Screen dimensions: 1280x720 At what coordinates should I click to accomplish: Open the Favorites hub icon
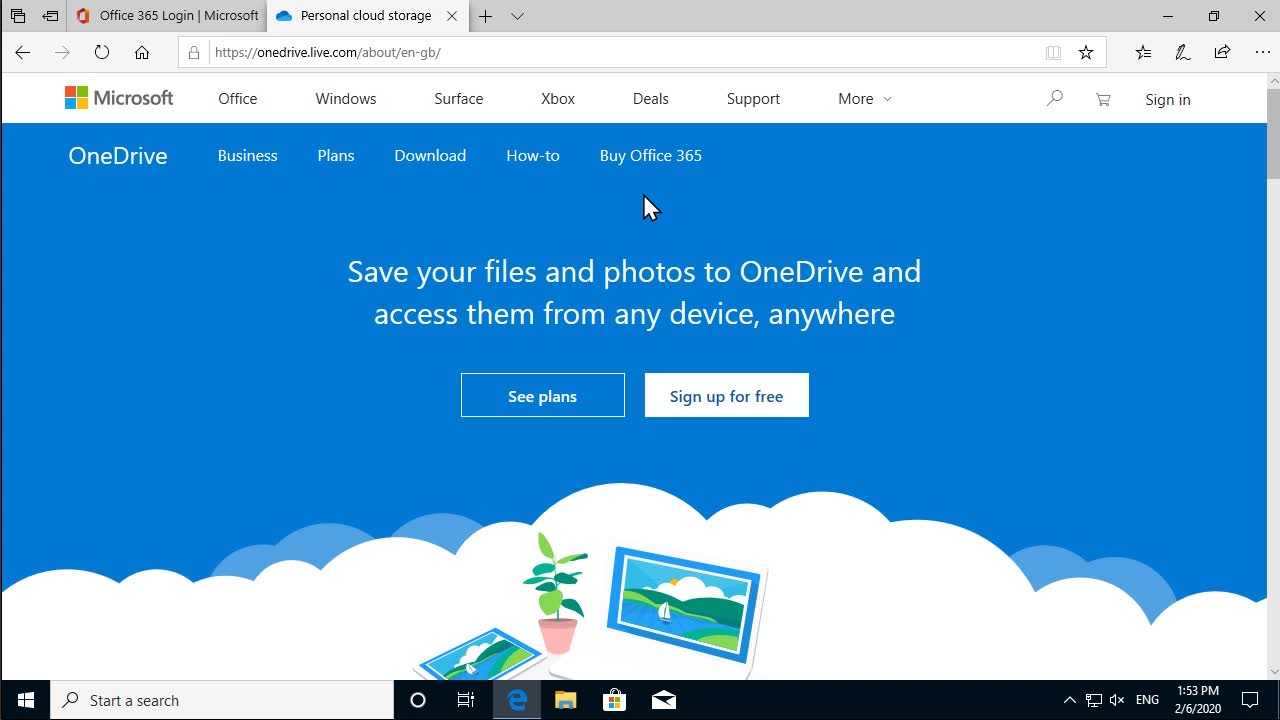[1143, 53]
